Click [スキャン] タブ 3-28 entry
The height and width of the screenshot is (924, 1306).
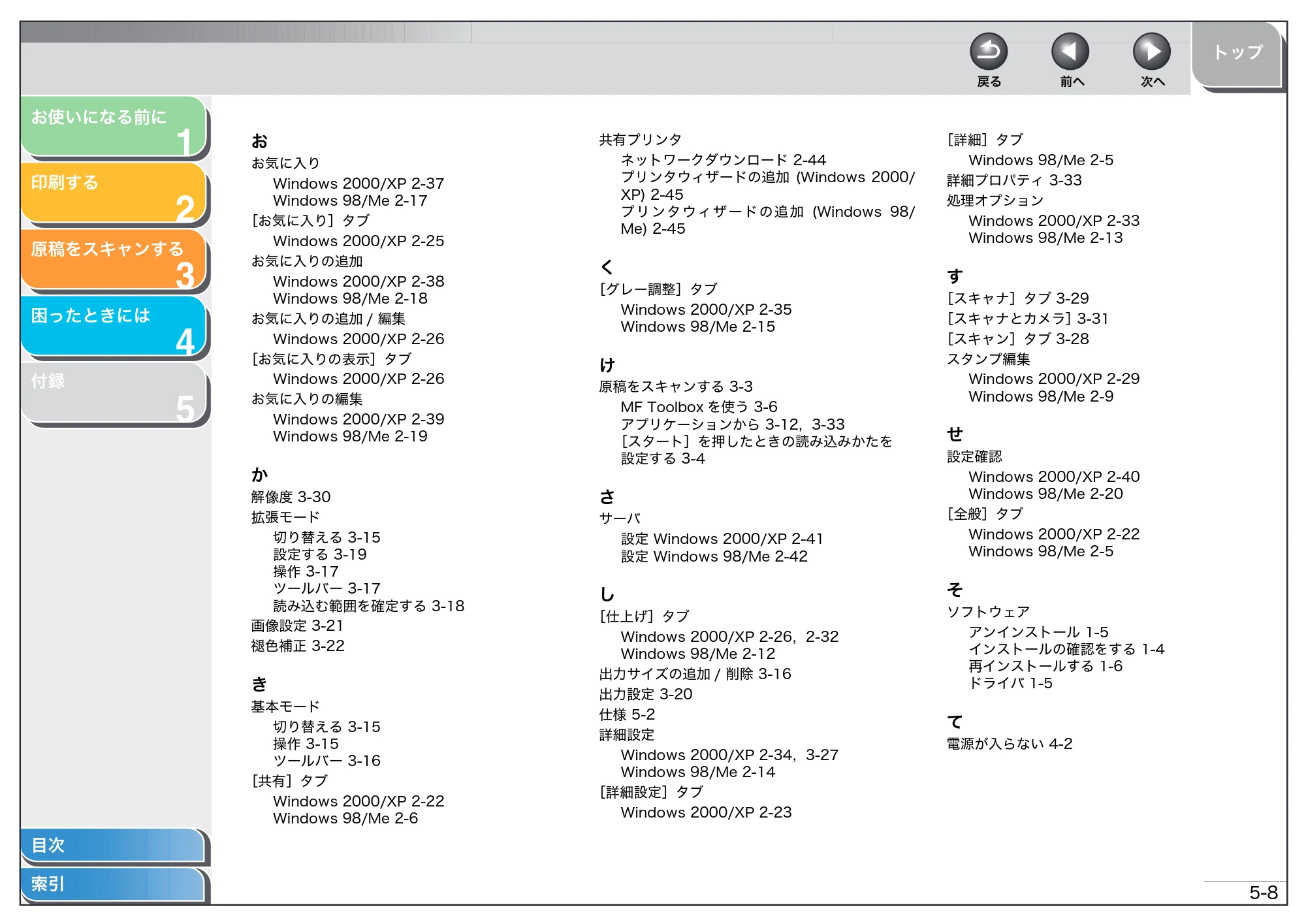1018,339
